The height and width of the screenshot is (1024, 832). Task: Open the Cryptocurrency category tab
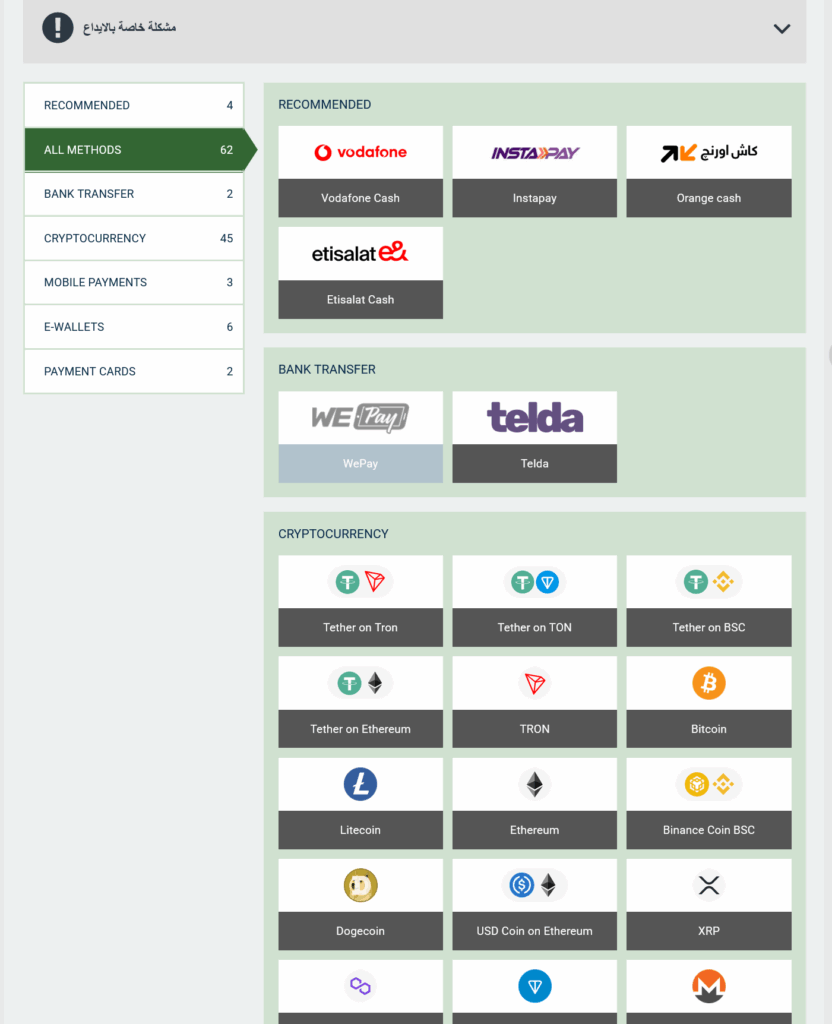click(134, 238)
